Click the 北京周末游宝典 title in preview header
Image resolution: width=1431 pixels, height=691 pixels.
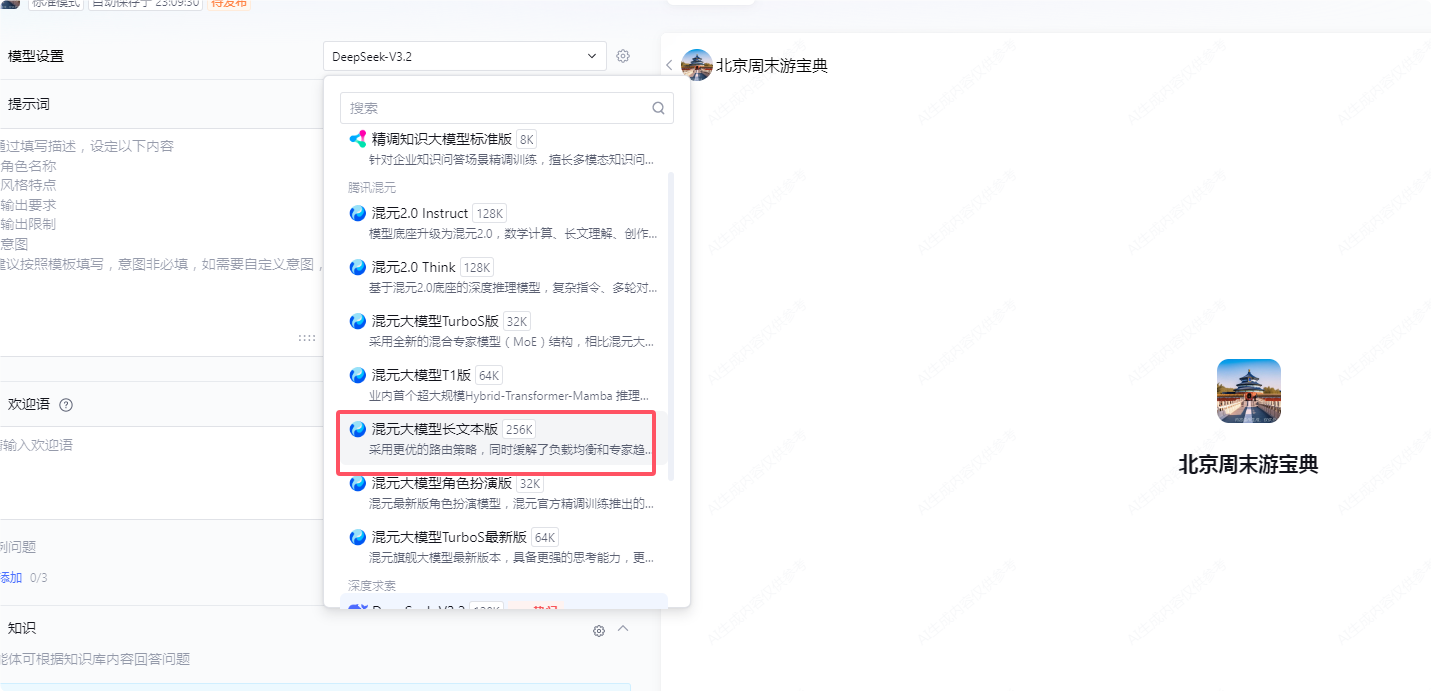coord(772,66)
